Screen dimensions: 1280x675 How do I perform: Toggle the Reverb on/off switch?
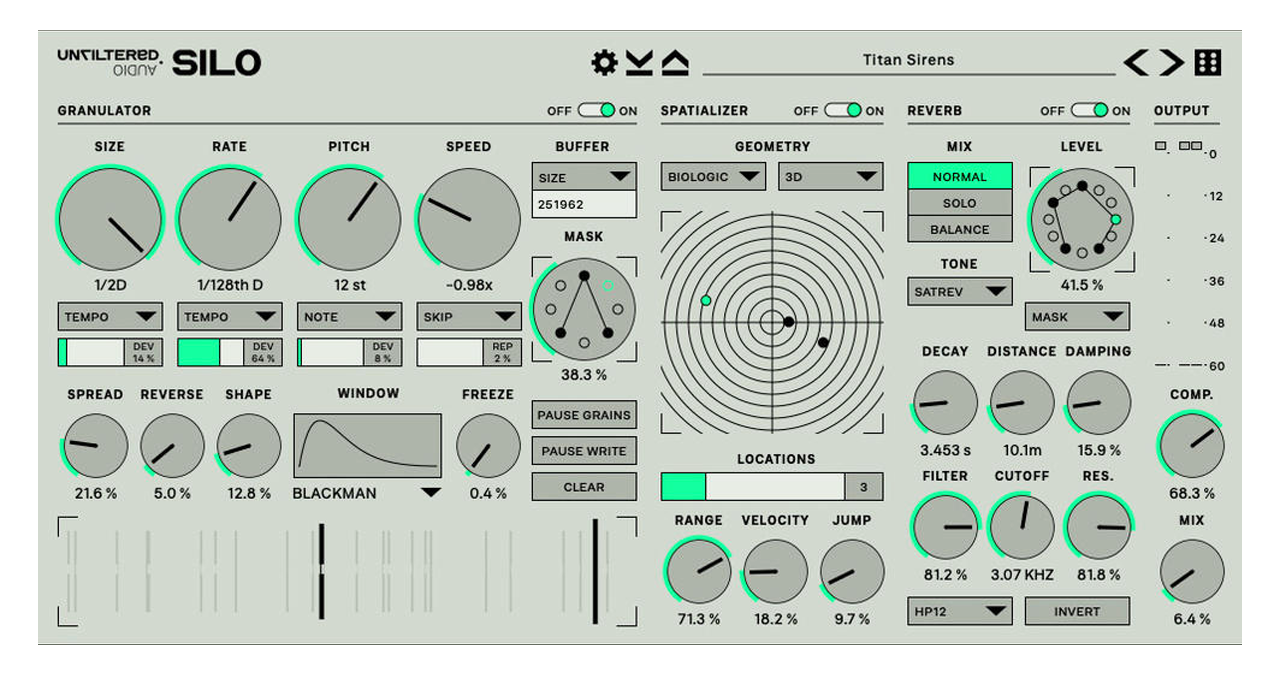click(1089, 110)
